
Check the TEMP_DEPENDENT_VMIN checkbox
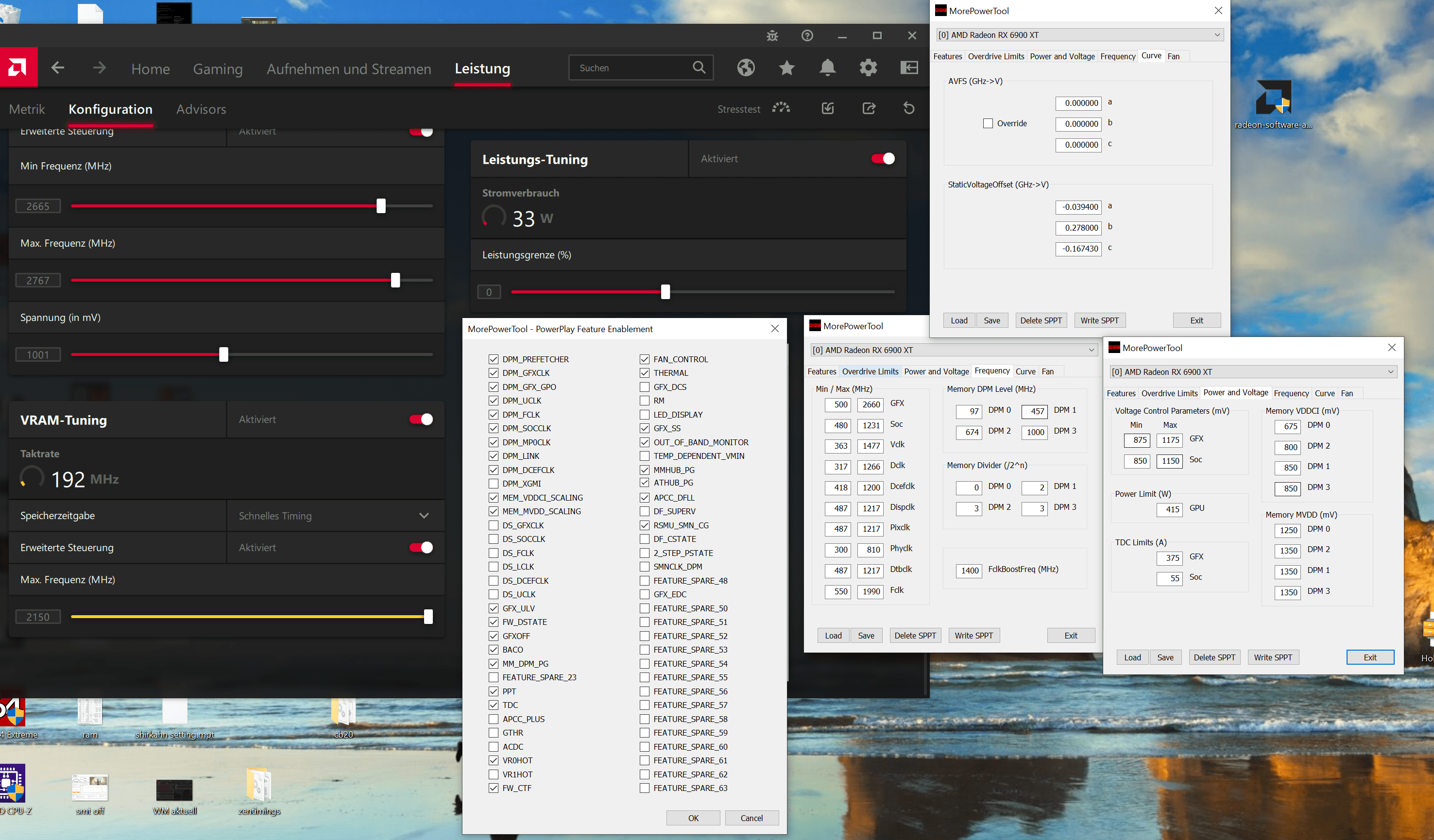tap(644, 456)
